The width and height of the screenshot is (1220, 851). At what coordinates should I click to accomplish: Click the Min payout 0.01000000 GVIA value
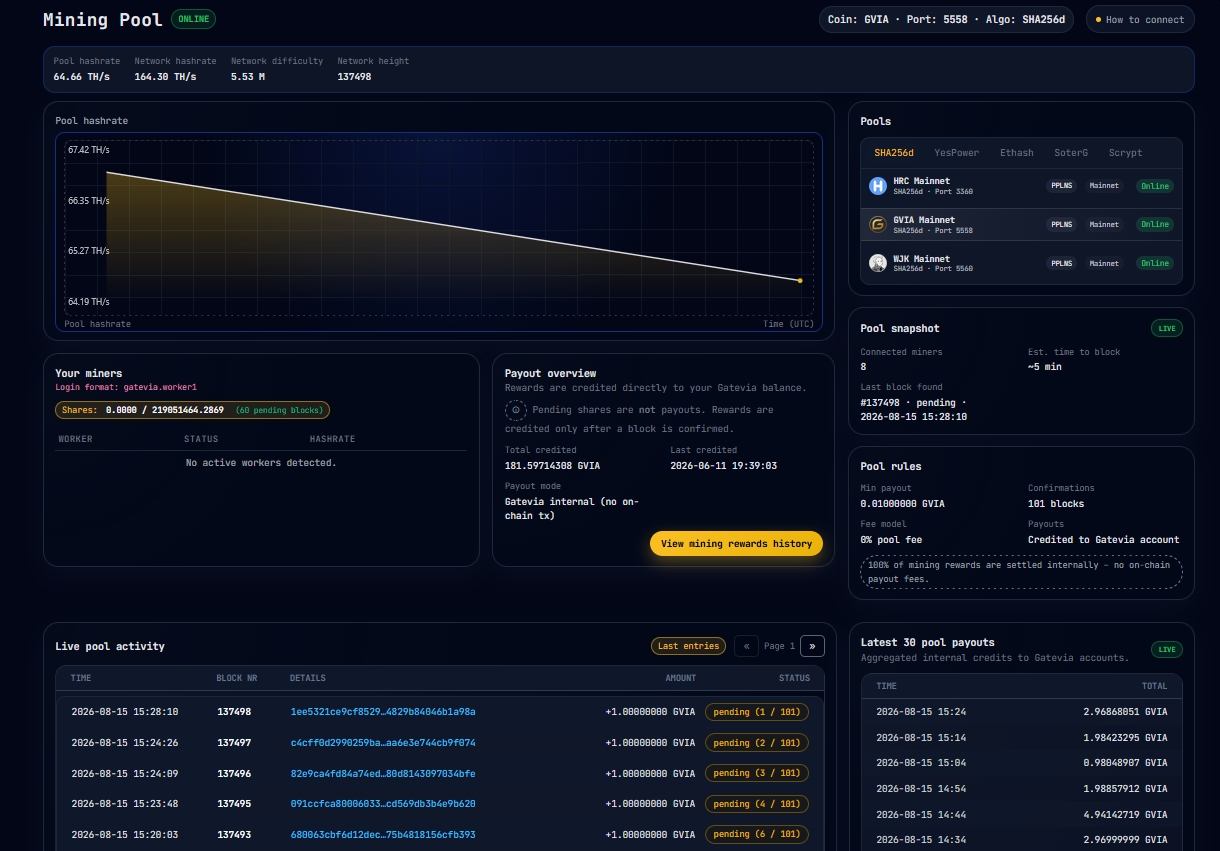tap(903, 504)
